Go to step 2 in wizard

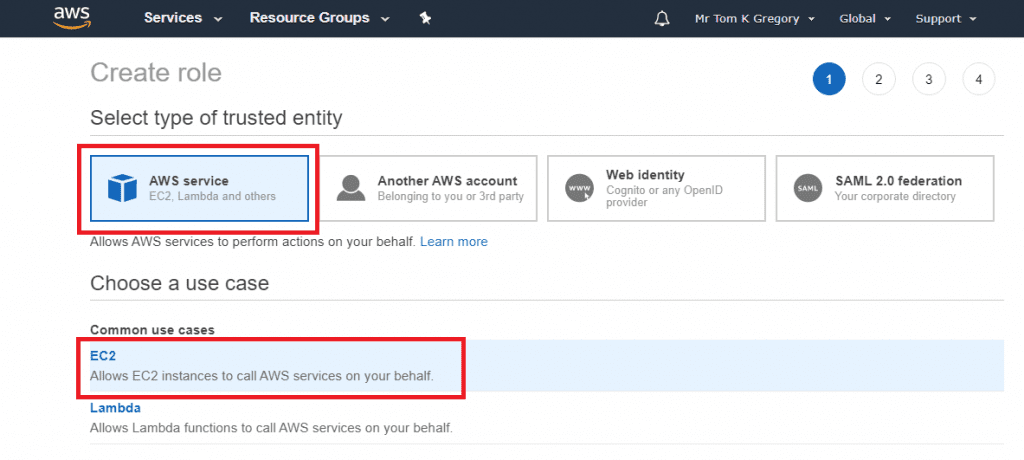pyautogui.click(x=878, y=79)
